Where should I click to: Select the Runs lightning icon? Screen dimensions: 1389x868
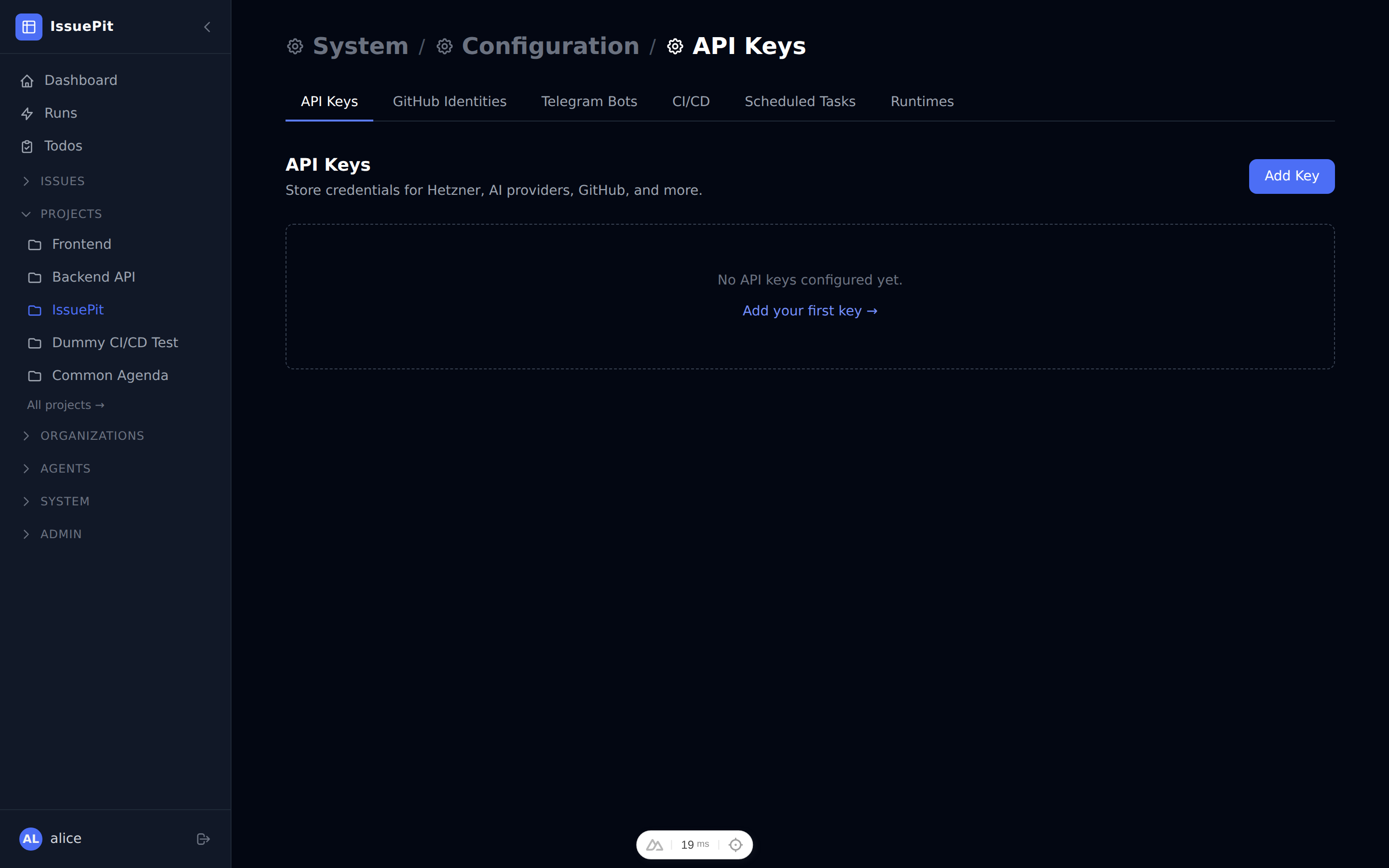coord(28,113)
